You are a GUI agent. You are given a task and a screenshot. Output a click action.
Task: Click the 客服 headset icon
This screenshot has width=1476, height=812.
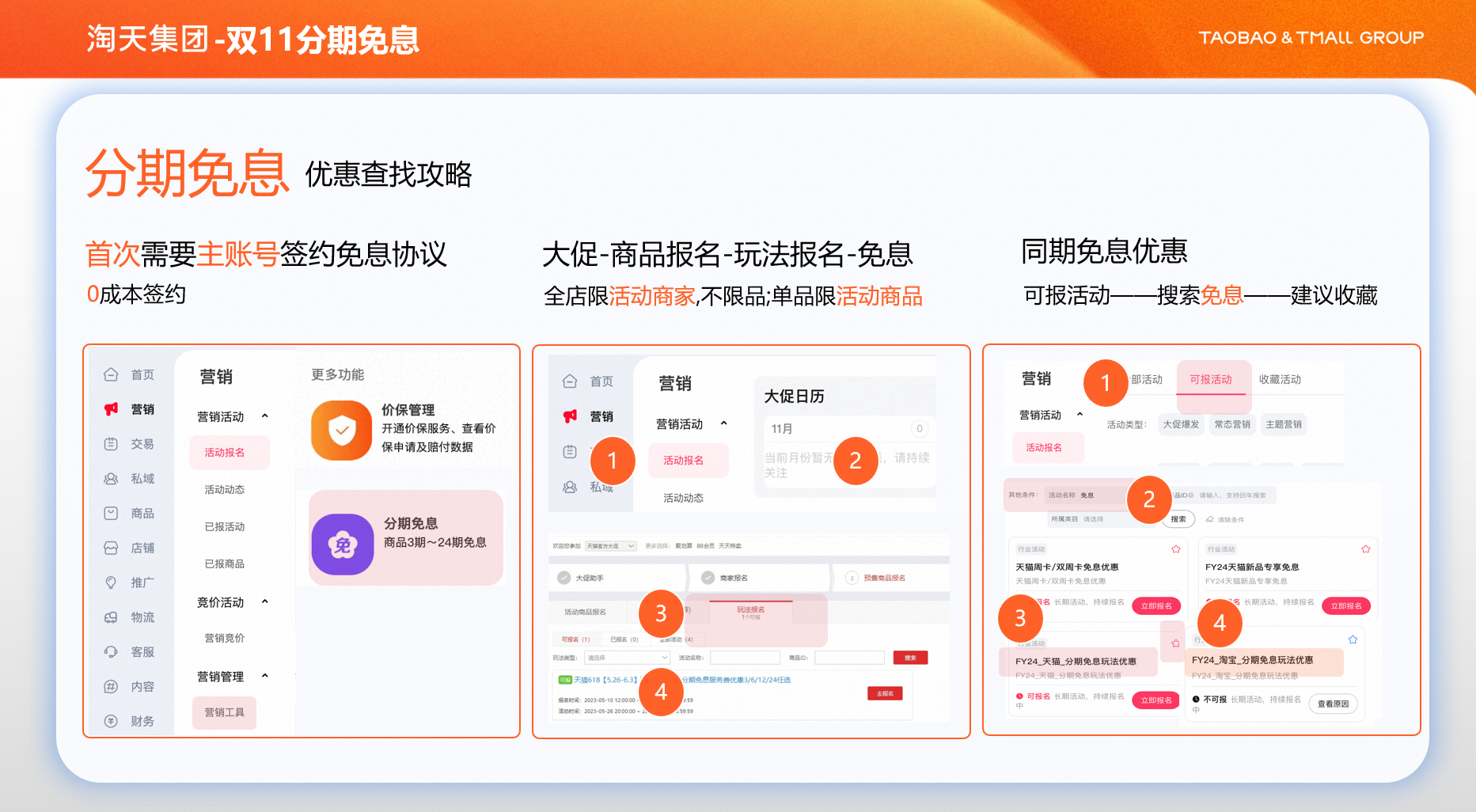pos(111,652)
